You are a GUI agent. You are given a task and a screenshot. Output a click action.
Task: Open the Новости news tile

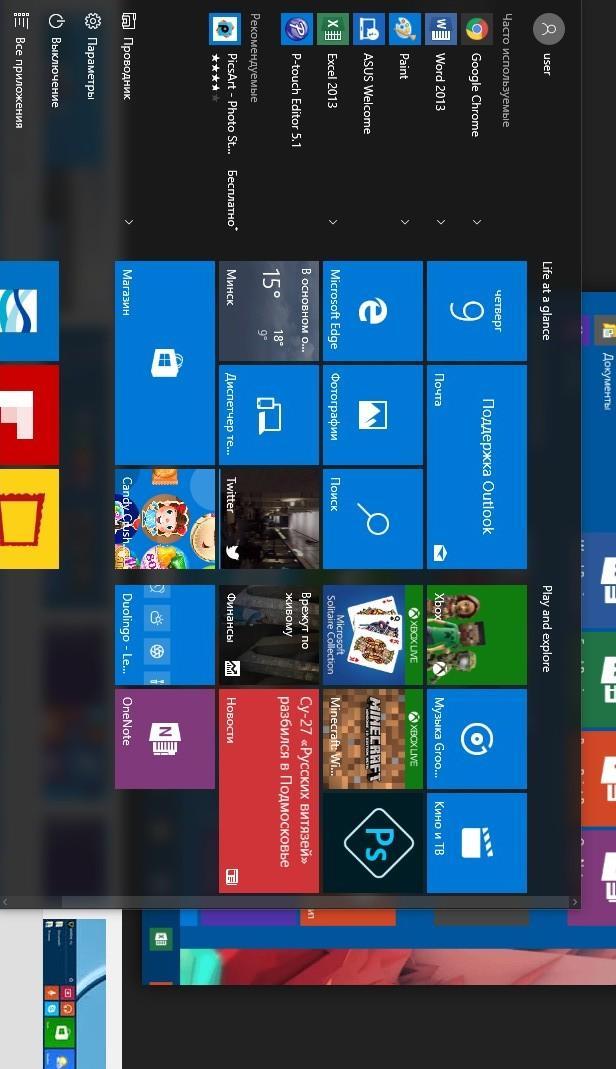click(268, 791)
